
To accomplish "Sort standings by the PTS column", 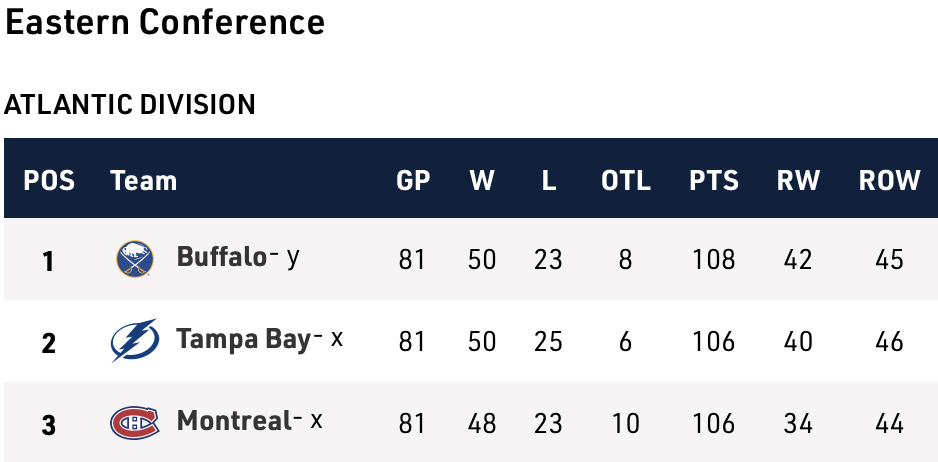I will click(x=714, y=181).
